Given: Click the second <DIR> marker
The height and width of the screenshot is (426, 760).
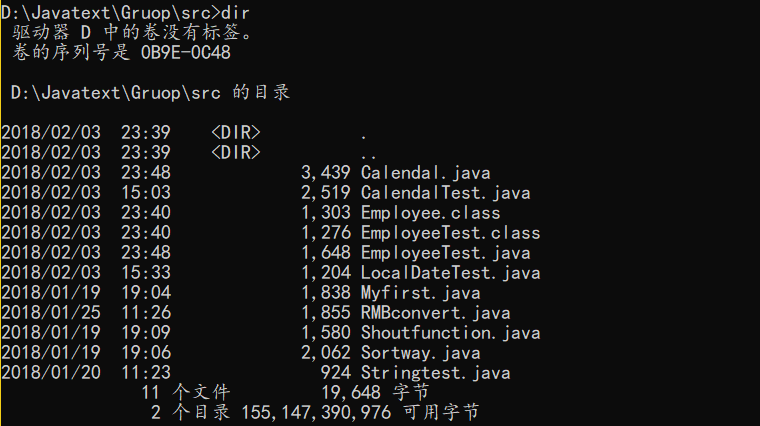Looking at the screenshot, I should coord(236,152).
